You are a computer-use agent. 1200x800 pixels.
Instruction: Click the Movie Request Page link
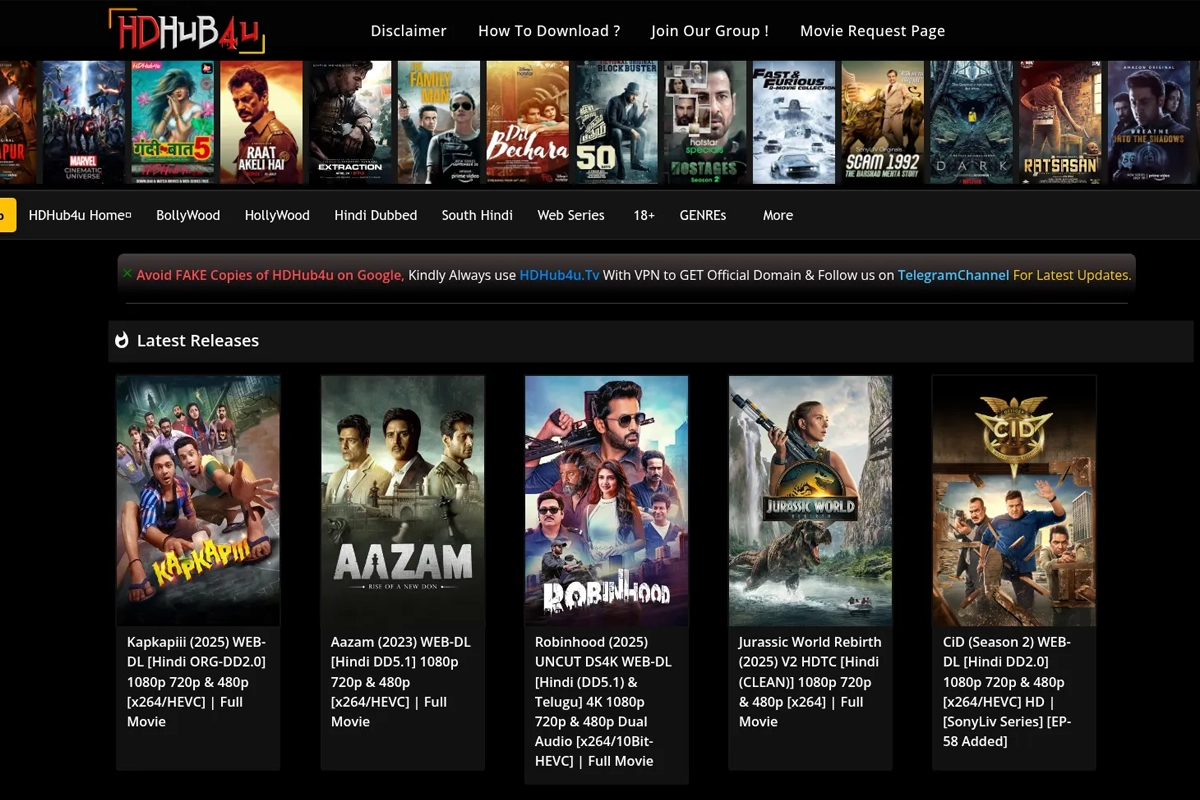(872, 31)
